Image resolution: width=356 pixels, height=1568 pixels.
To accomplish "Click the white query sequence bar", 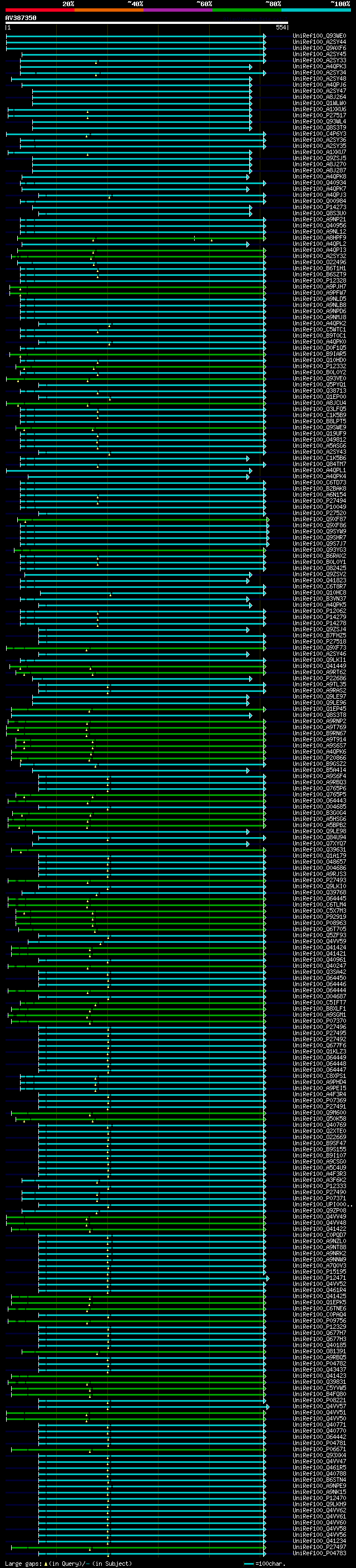I will (147, 22).
